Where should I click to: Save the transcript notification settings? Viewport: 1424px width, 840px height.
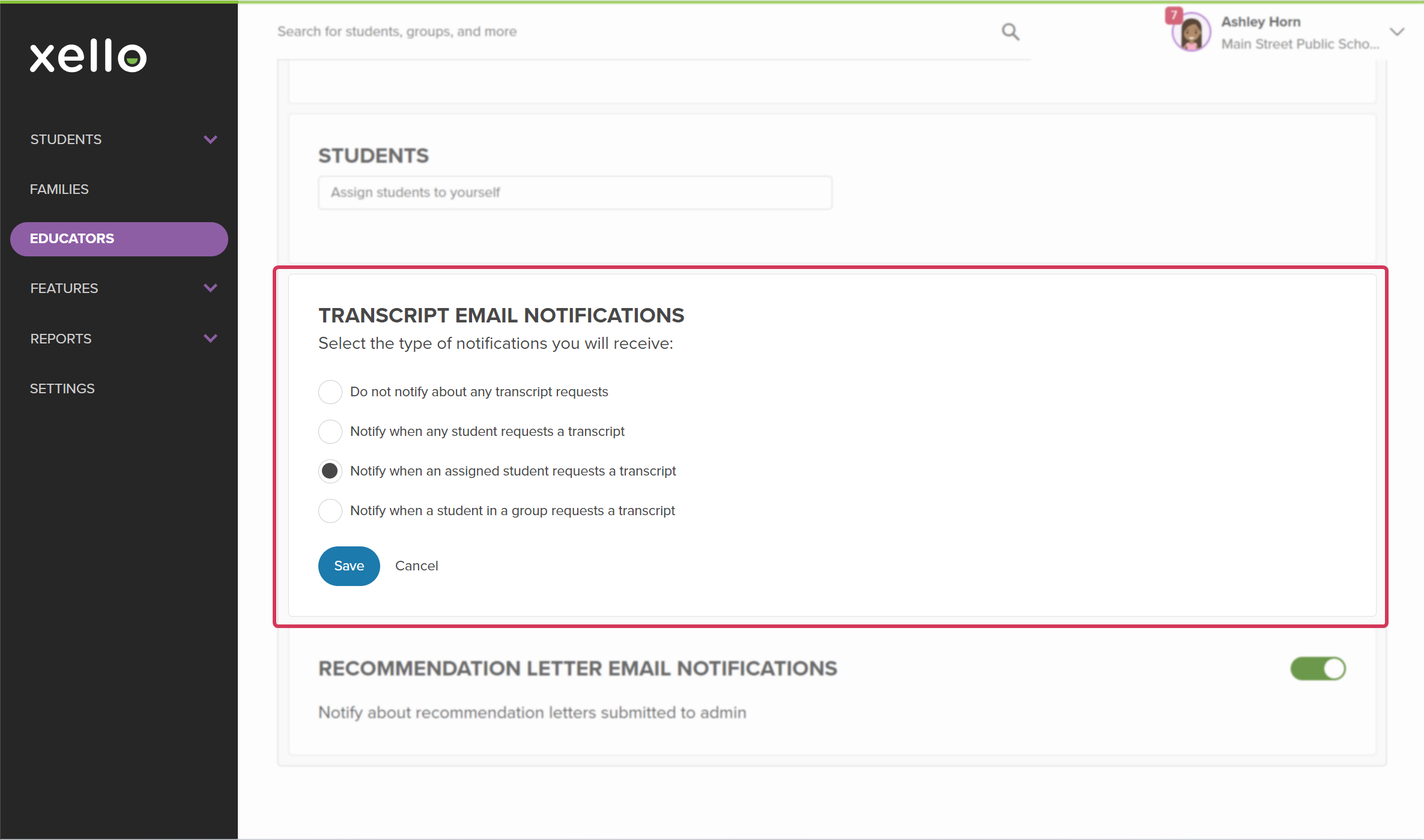click(x=349, y=566)
